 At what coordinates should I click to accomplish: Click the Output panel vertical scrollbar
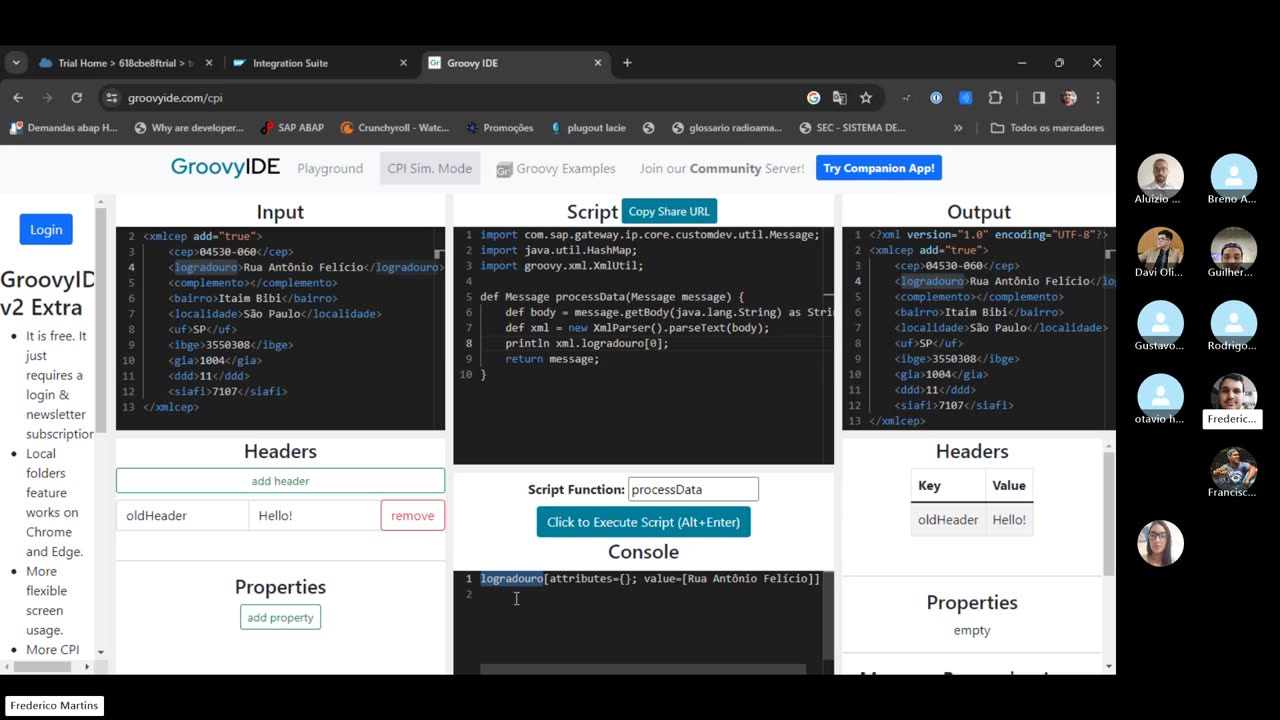click(x=1110, y=510)
